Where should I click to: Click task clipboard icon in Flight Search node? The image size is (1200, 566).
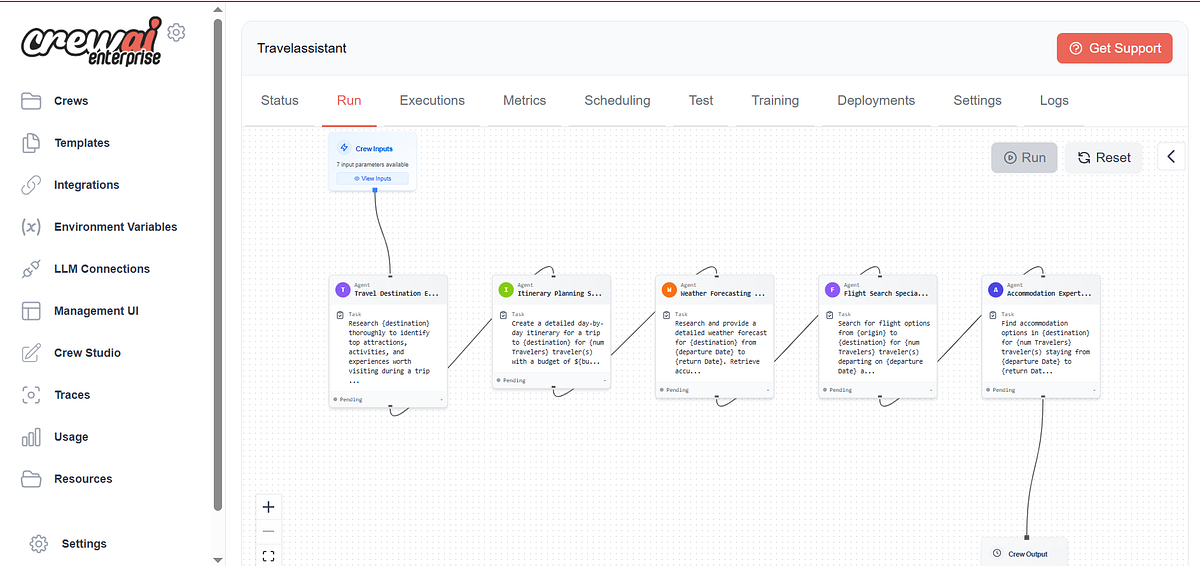pyautogui.click(x=829, y=315)
